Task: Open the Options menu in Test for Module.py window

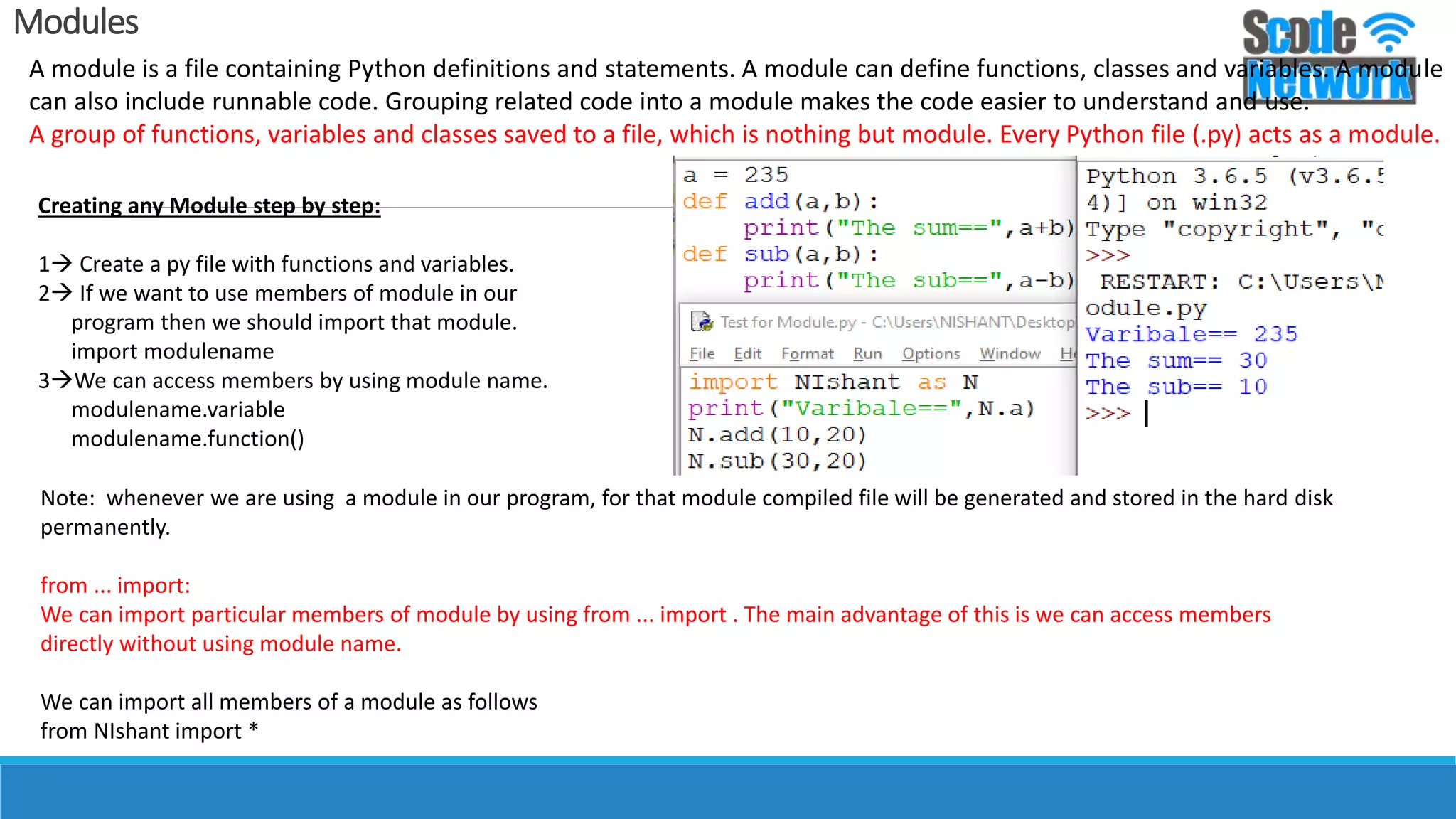Action: pos(931,353)
